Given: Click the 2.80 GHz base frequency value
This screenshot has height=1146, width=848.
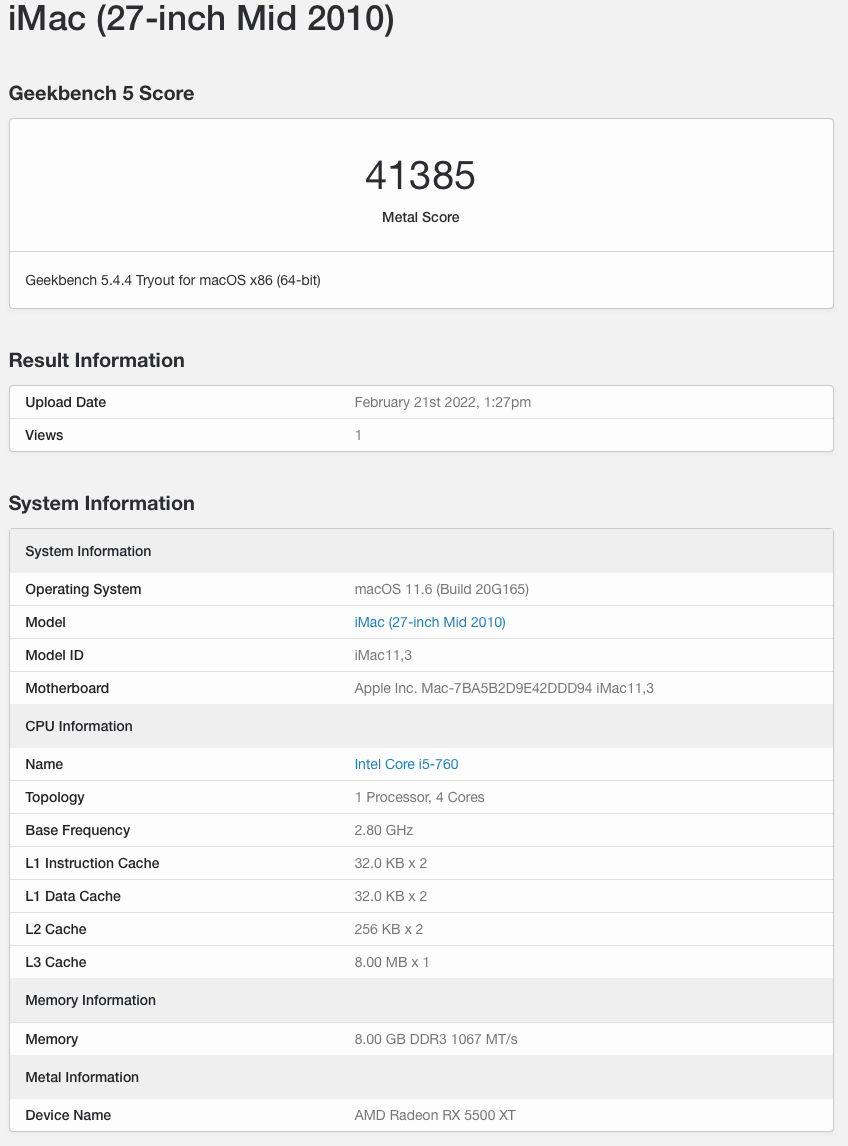Looking at the screenshot, I should tap(384, 830).
